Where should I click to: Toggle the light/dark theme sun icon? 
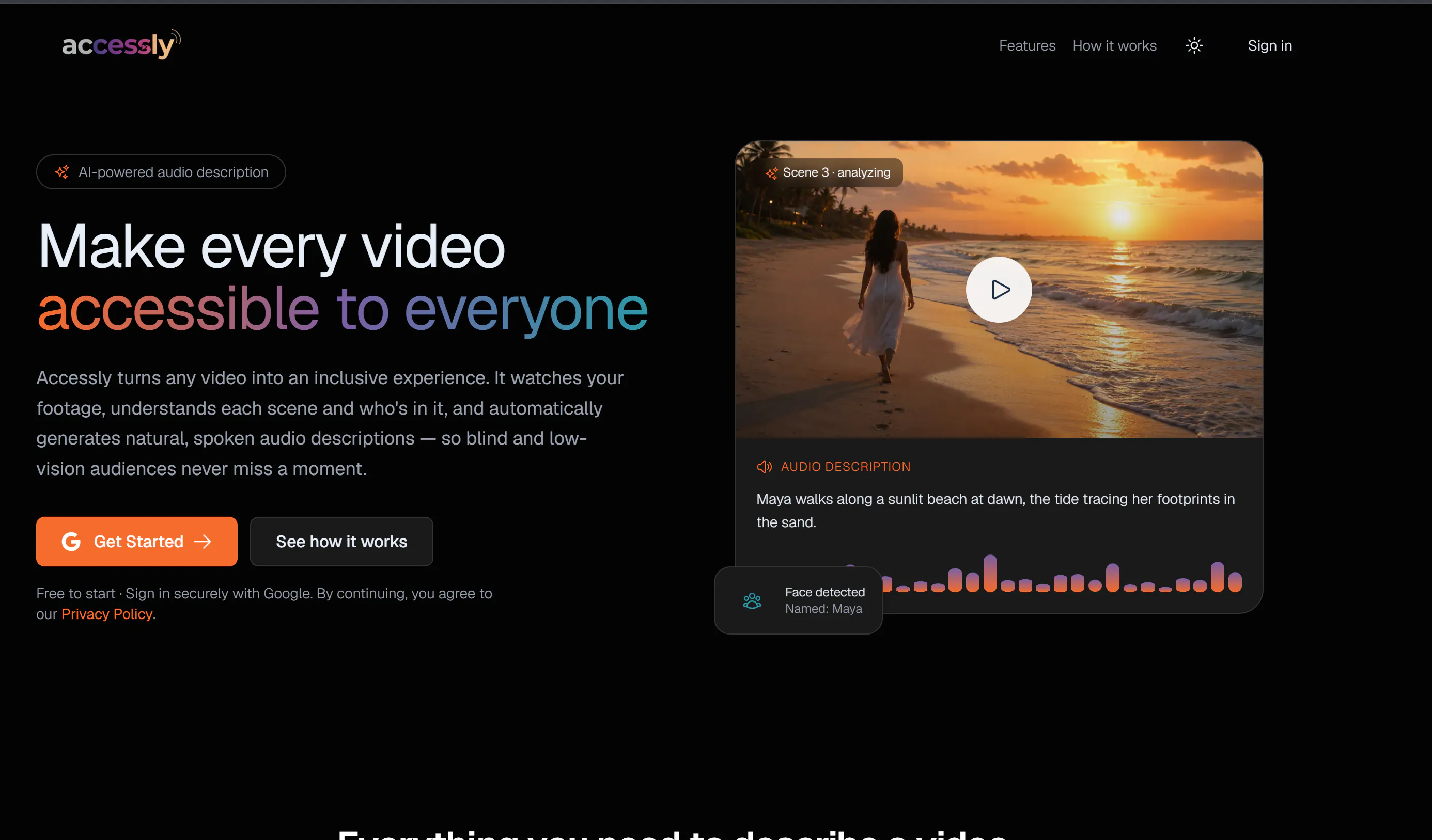[1194, 45]
